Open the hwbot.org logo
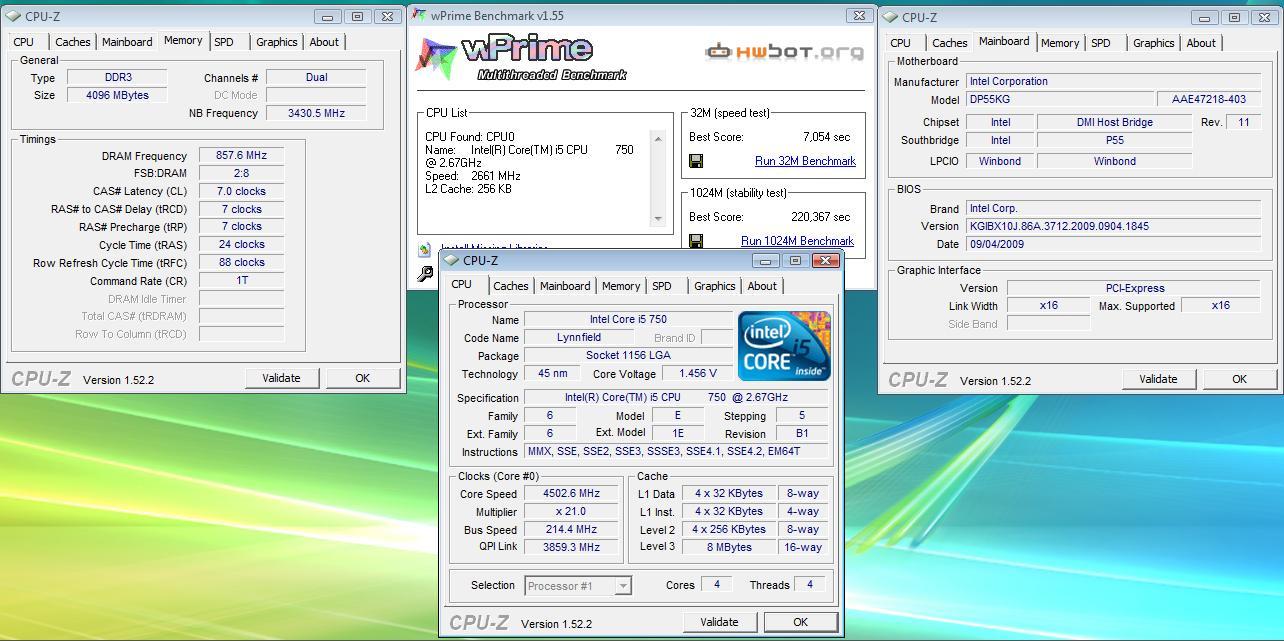The width and height of the screenshot is (1284, 641). 784,52
